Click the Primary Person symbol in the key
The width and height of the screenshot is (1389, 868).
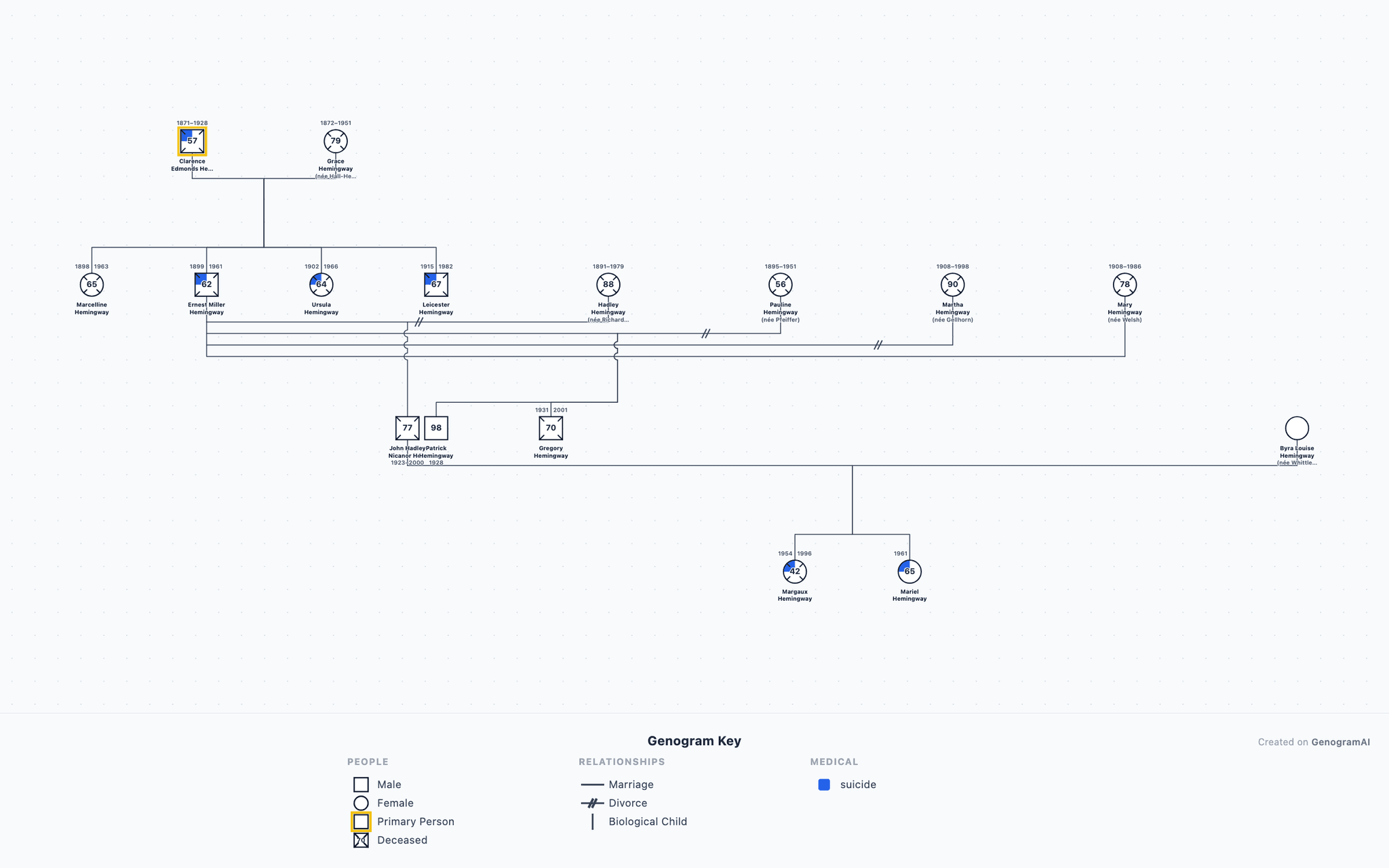coord(361,821)
